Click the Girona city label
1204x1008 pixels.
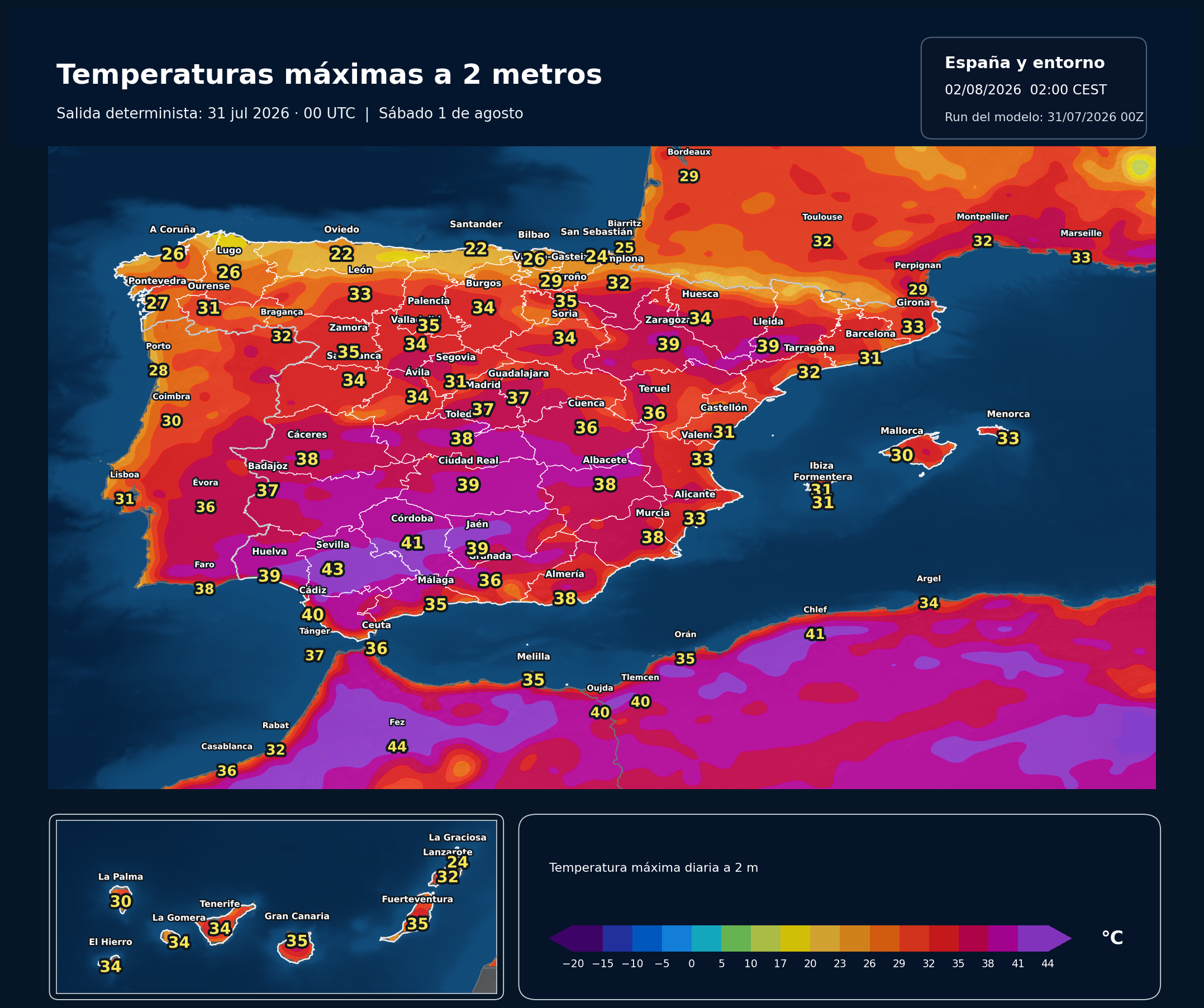click(913, 302)
